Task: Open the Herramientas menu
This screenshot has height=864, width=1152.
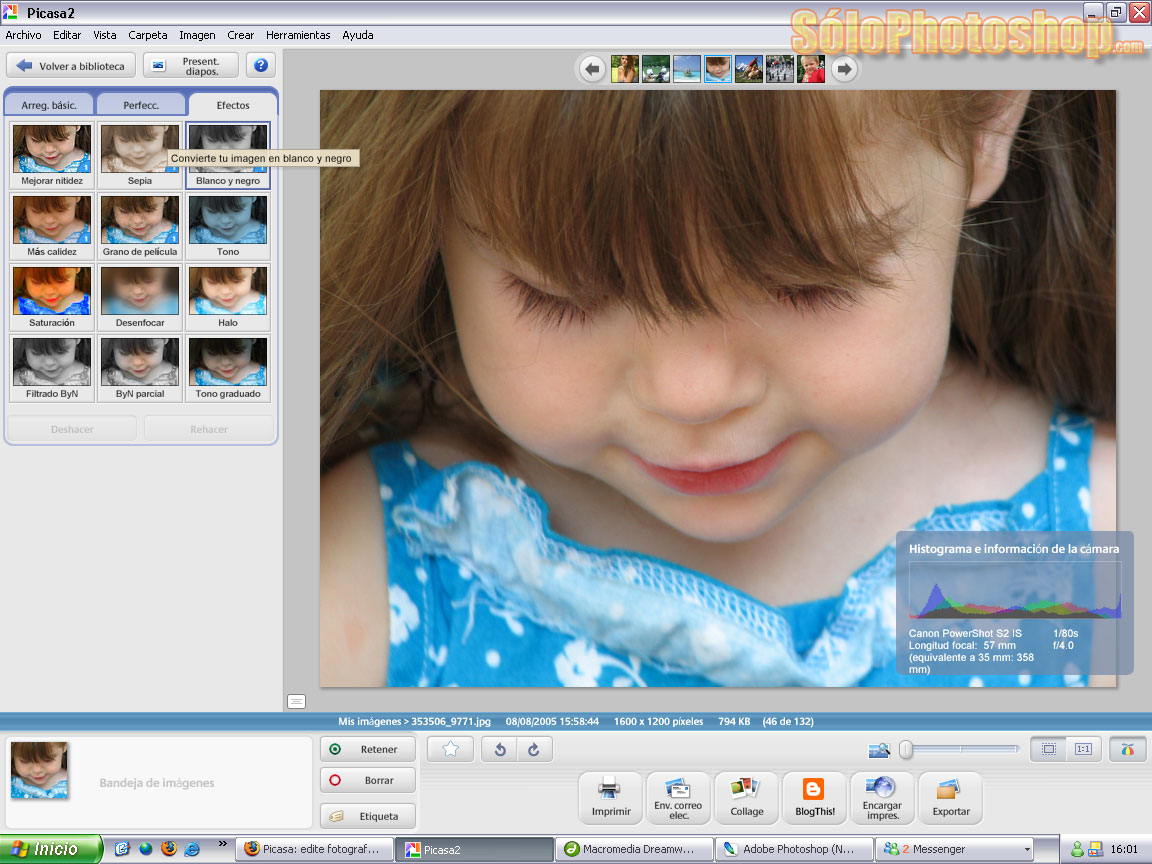Action: click(x=298, y=35)
